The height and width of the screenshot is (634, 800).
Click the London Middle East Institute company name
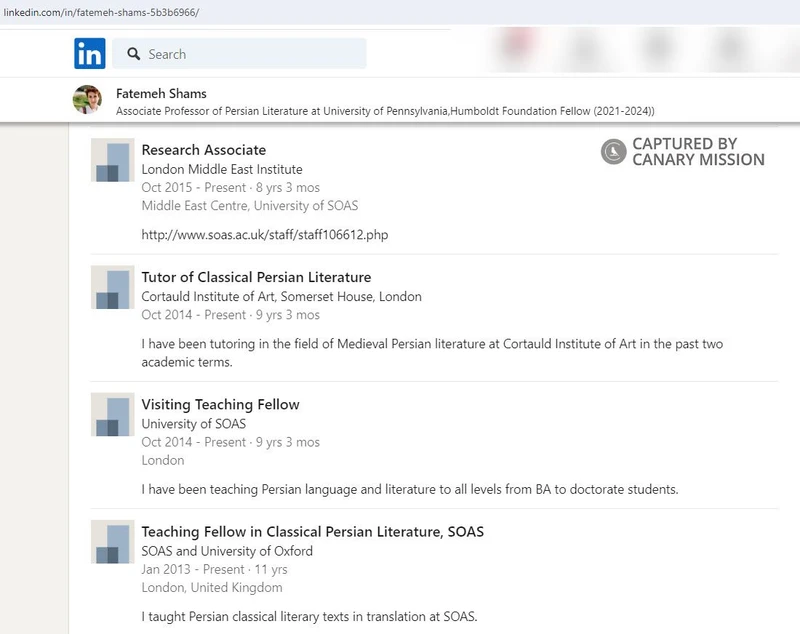222,169
